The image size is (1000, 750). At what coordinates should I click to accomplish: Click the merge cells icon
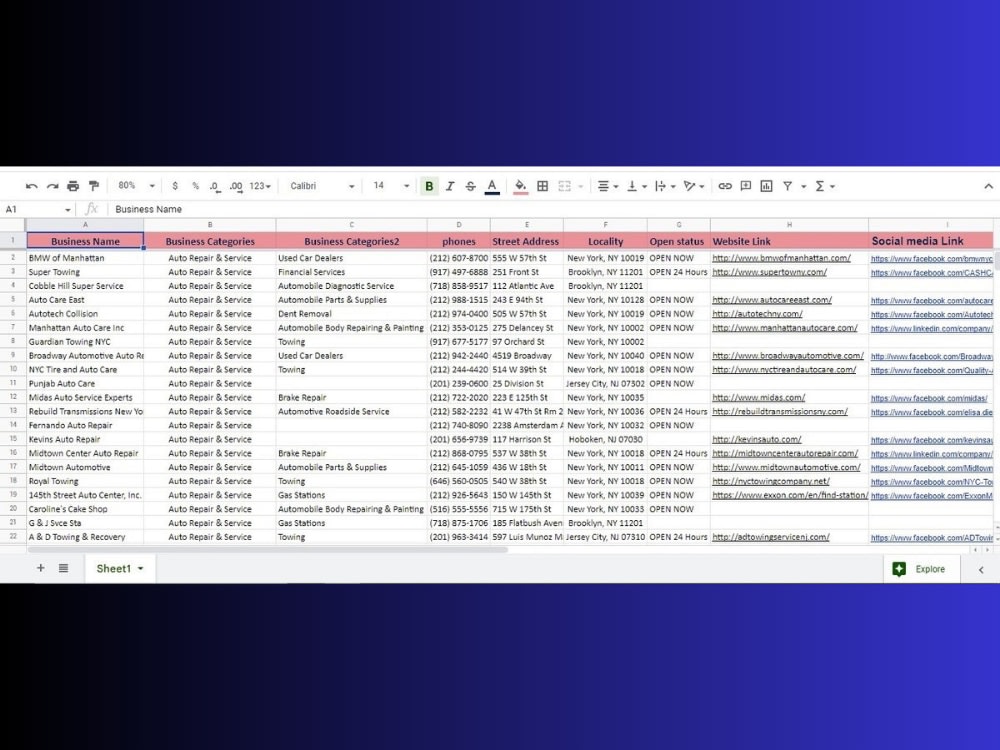click(x=564, y=186)
